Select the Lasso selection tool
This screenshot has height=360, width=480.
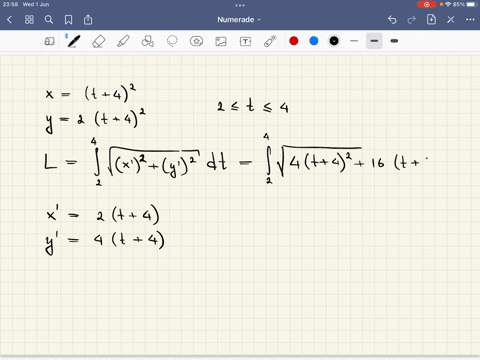click(172, 41)
